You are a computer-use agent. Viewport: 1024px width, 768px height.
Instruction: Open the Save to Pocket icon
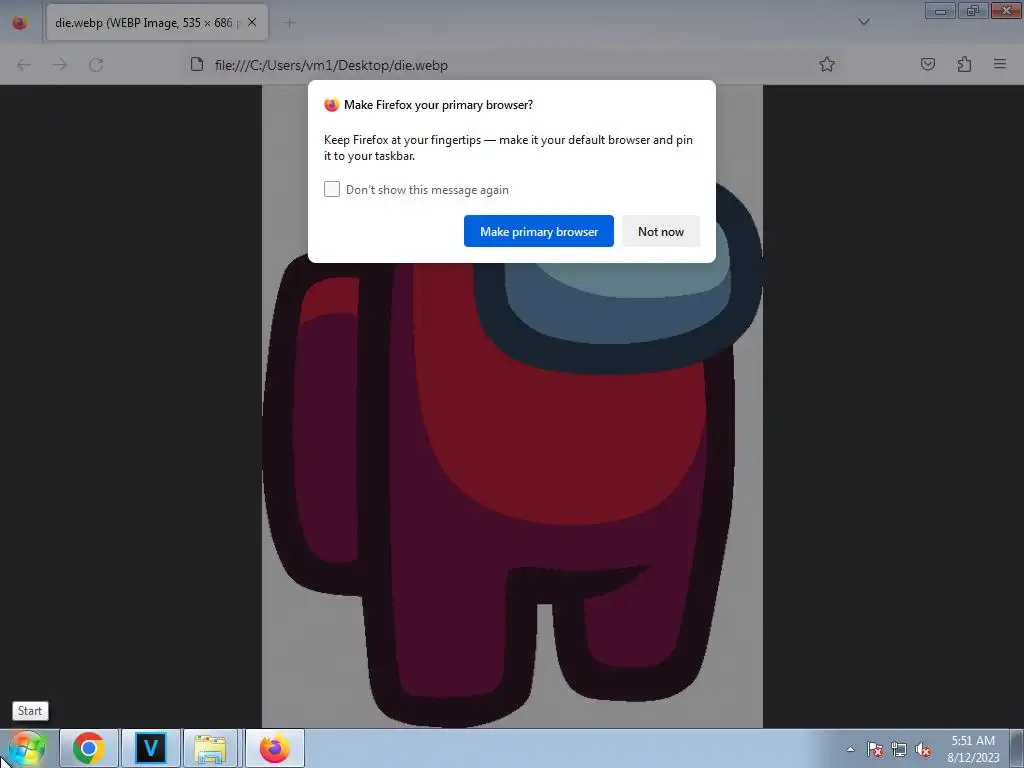click(x=927, y=64)
